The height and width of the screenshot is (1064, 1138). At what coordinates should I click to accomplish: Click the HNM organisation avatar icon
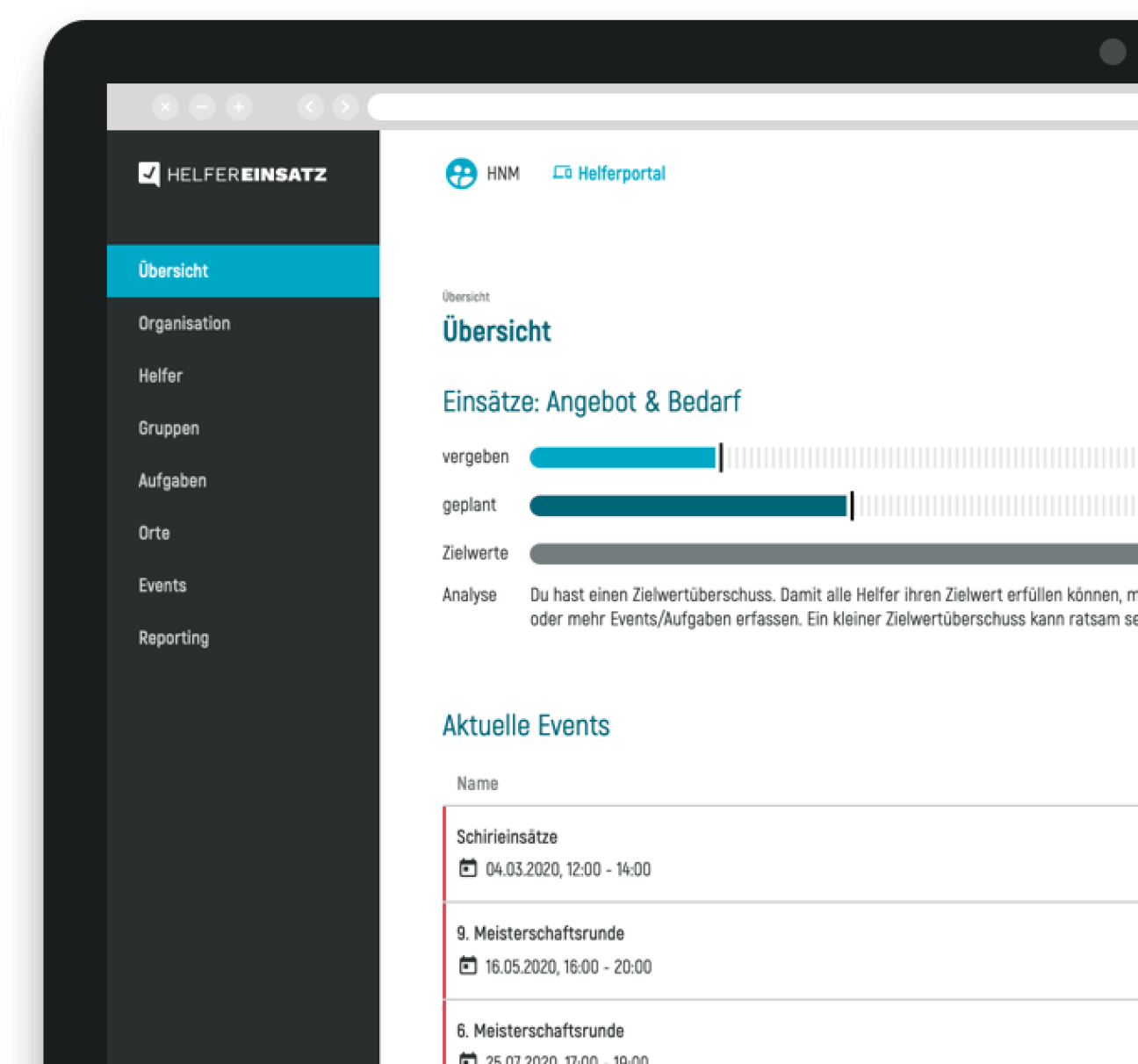pos(461,174)
